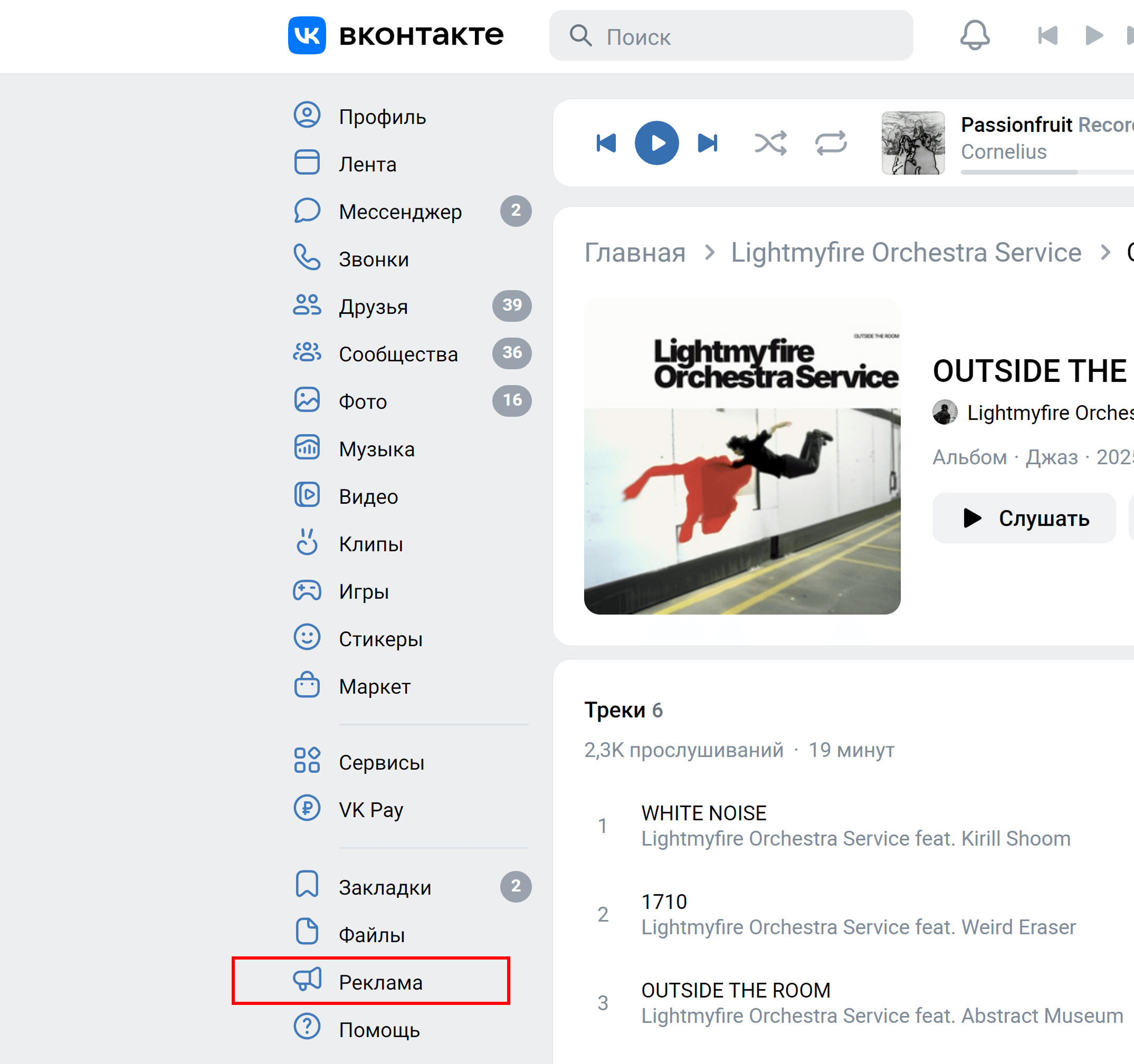Open the Фото picture icon

(307, 400)
